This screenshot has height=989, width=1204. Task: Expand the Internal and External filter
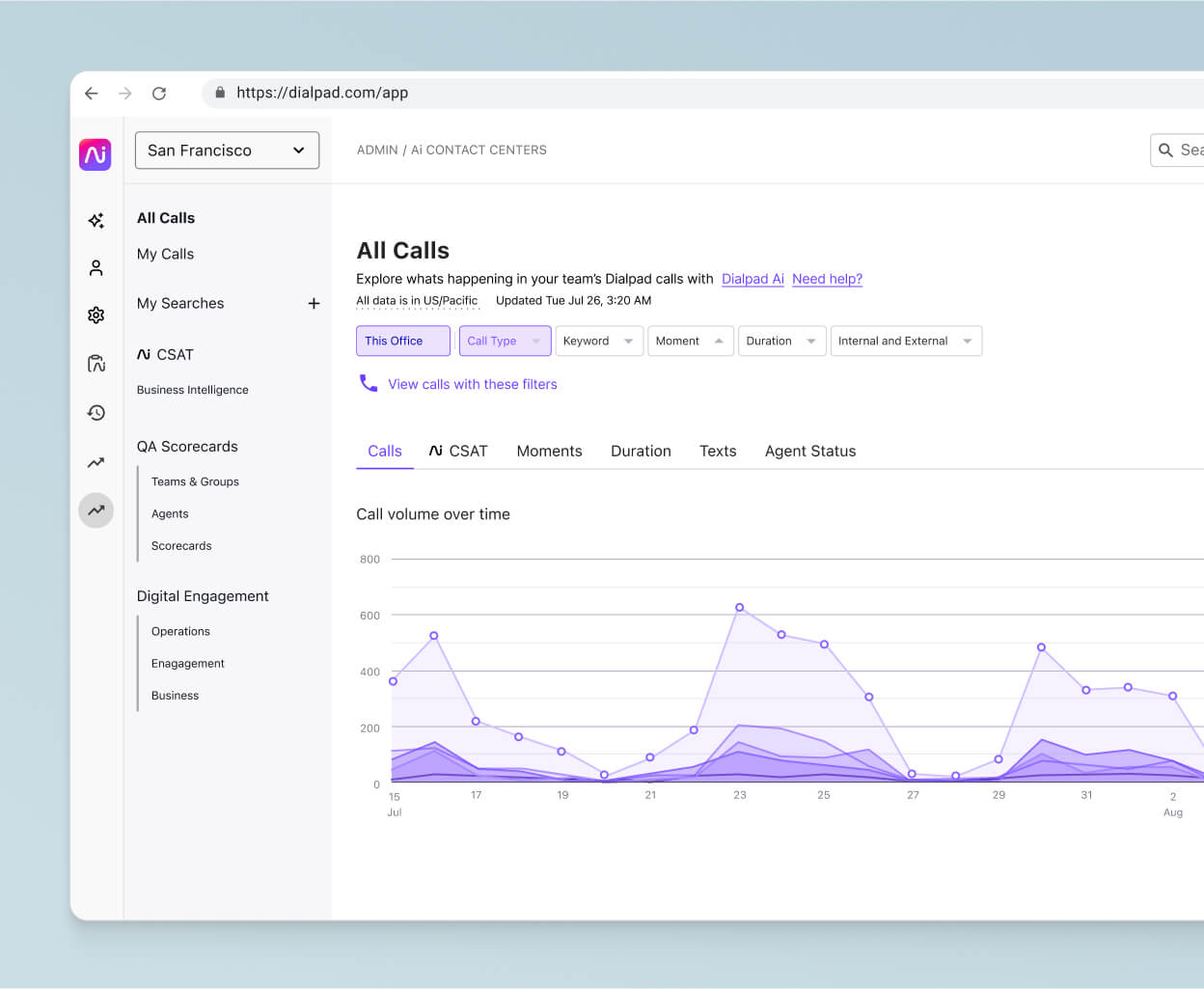coord(906,341)
